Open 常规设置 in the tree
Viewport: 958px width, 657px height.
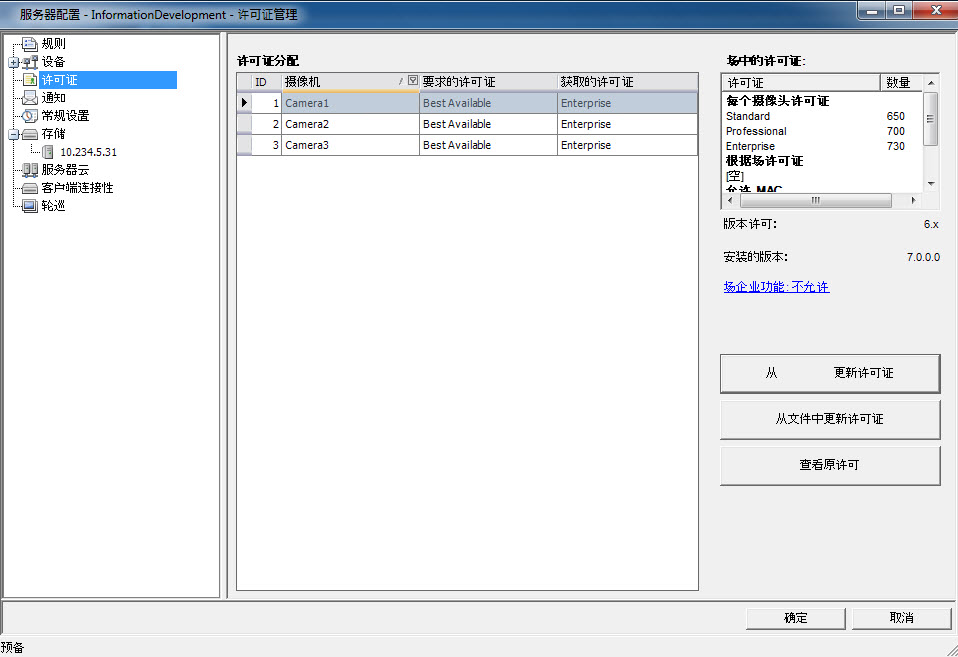coord(65,116)
